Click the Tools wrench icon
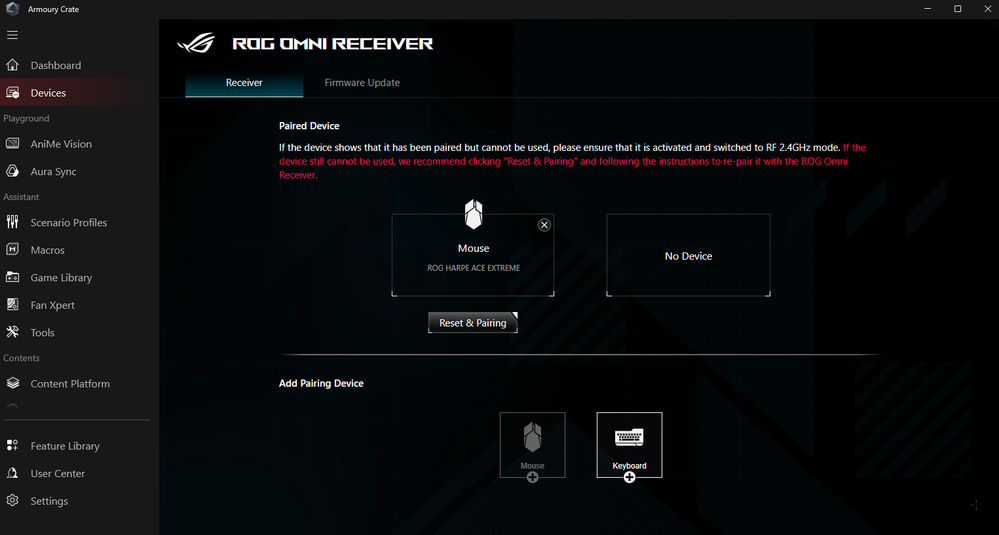 12,332
